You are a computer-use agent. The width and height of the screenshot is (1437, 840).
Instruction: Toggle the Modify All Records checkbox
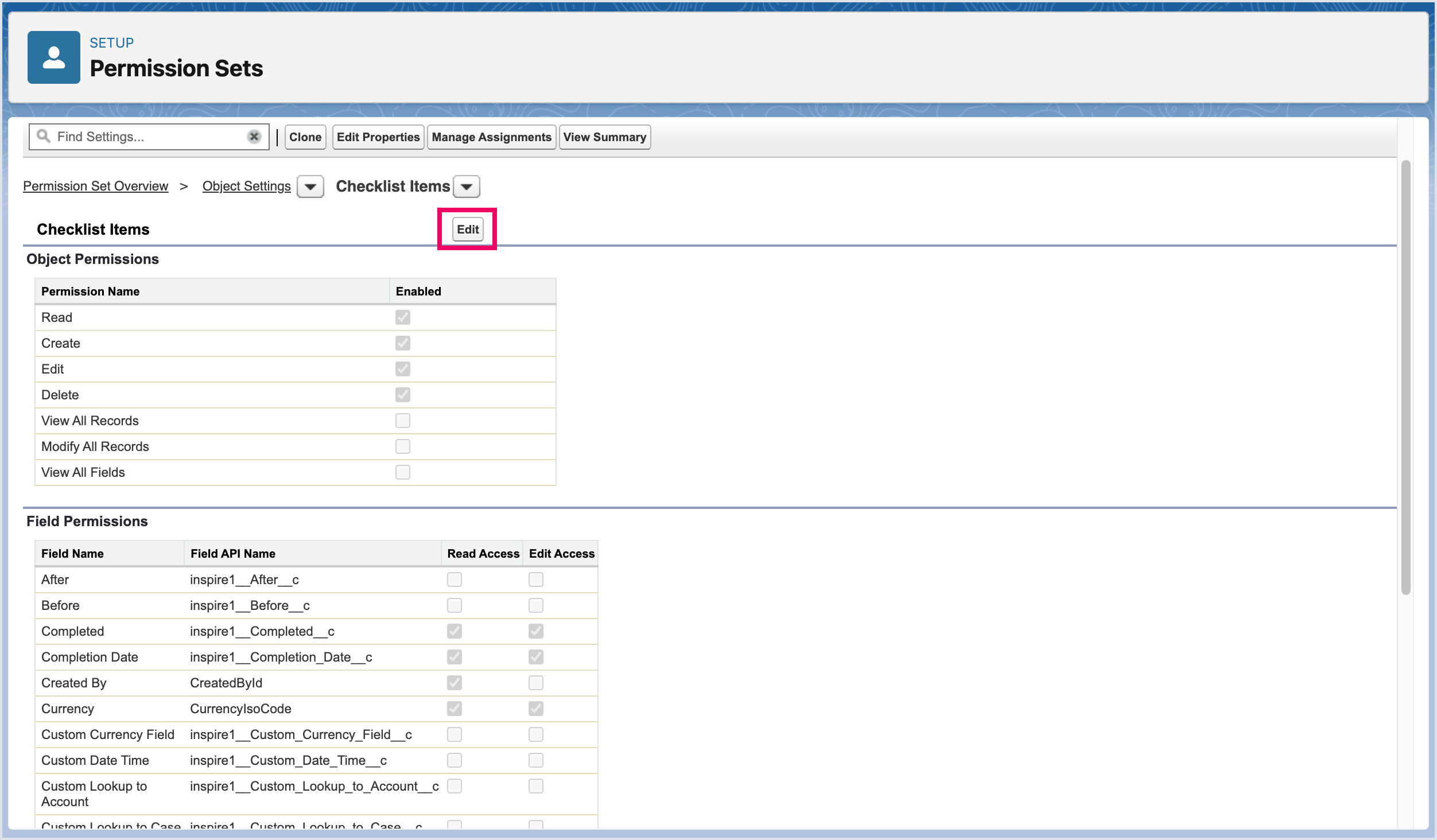click(x=402, y=446)
